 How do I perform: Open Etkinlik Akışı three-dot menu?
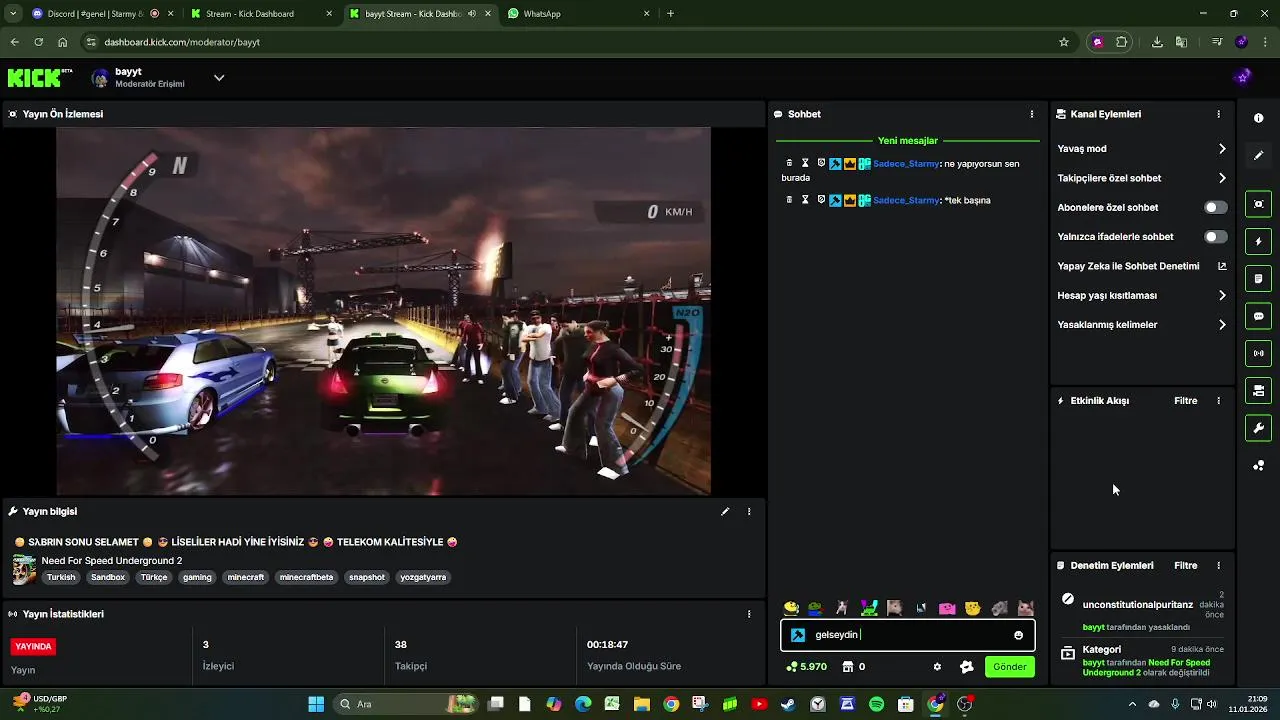pos(1218,401)
